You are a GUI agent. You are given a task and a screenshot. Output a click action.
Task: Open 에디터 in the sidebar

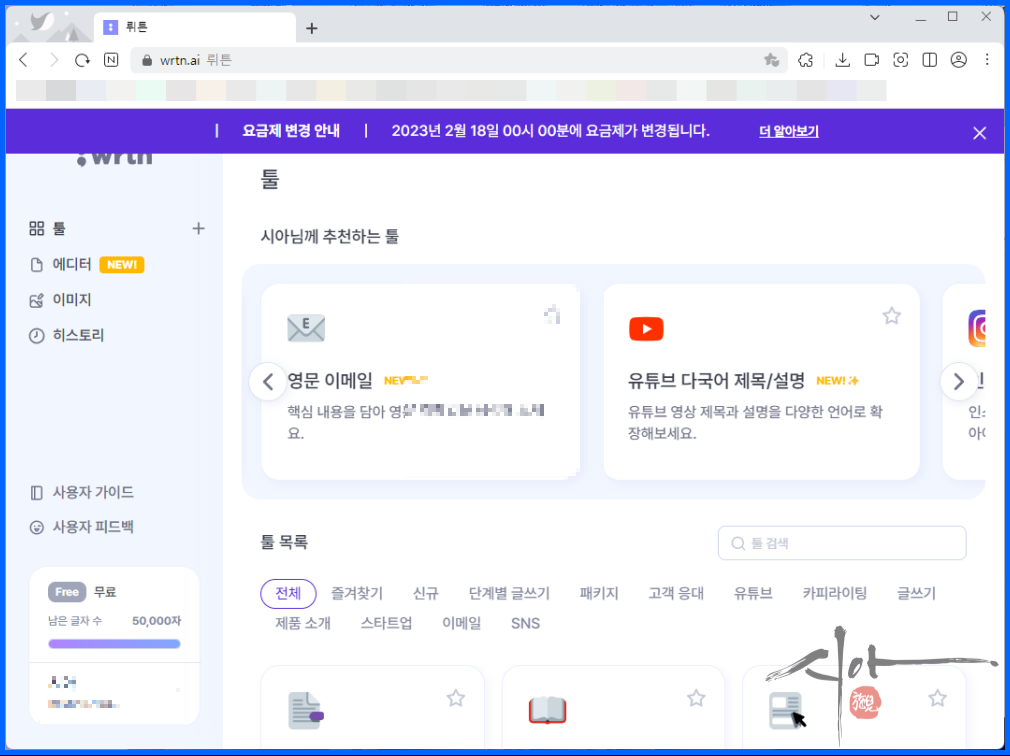tap(72, 265)
